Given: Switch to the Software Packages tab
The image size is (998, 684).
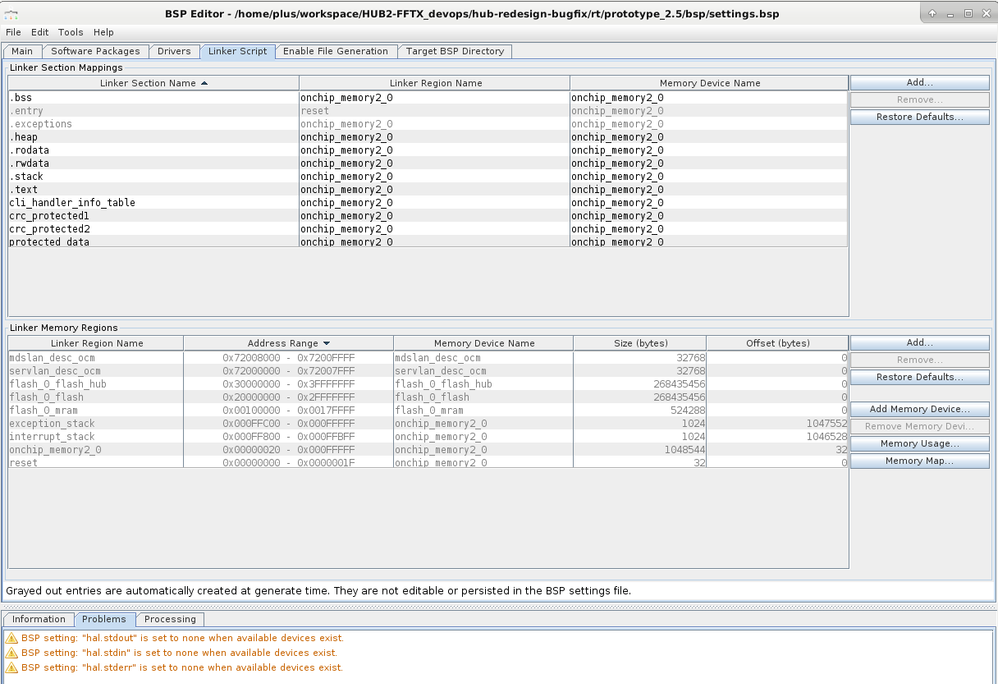Looking at the screenshot, I should tap(95, 51).
